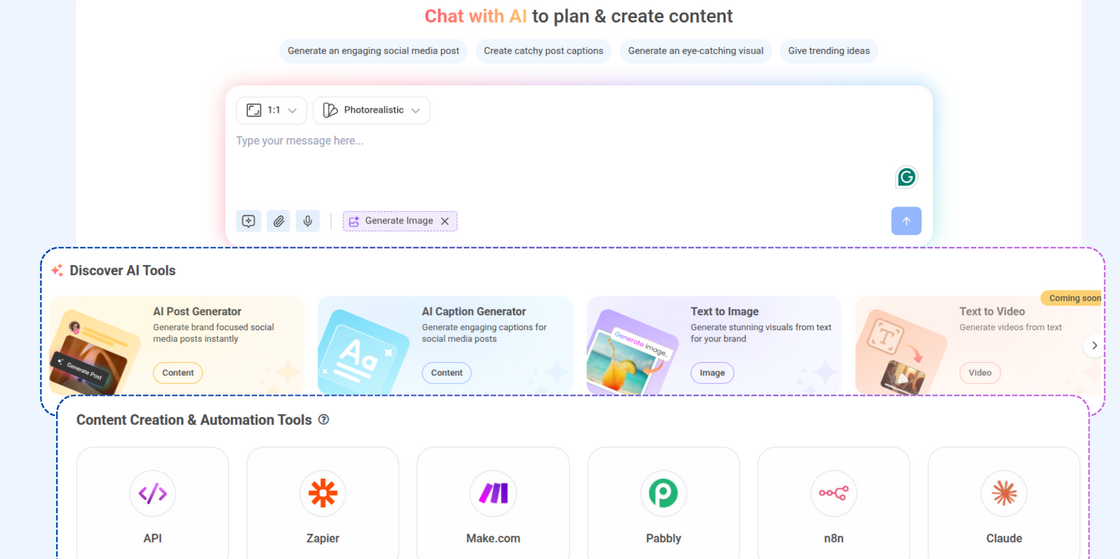Click help icon beside Content Creation heading
This screenshot has width=1120, height=559.
[324, 420]
